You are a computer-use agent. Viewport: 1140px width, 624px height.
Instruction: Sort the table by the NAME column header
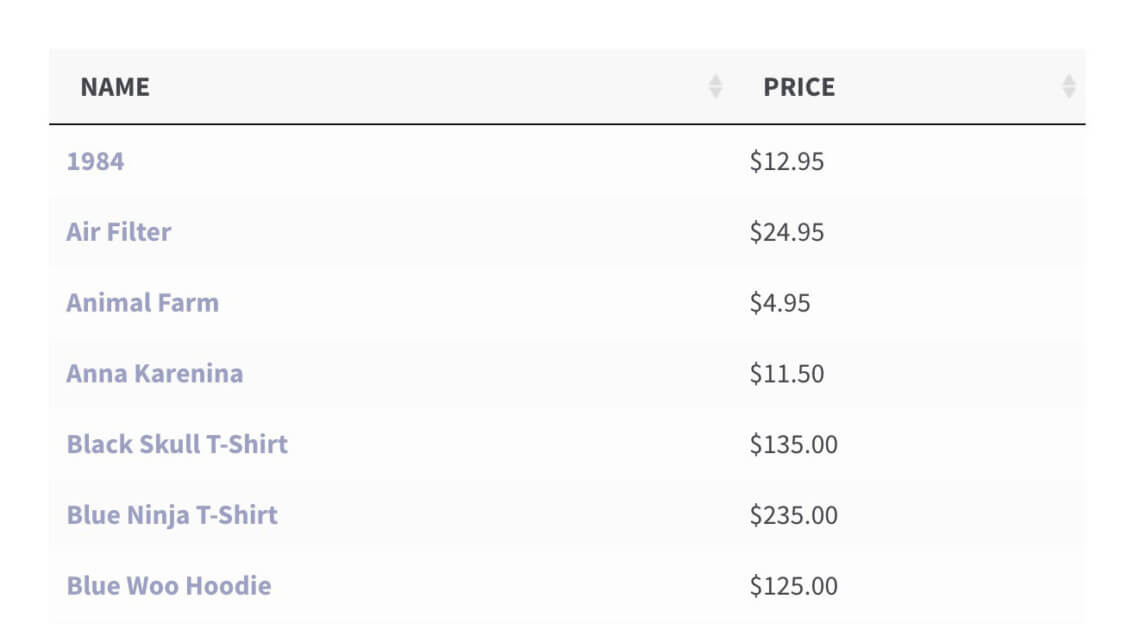(113, 87)
